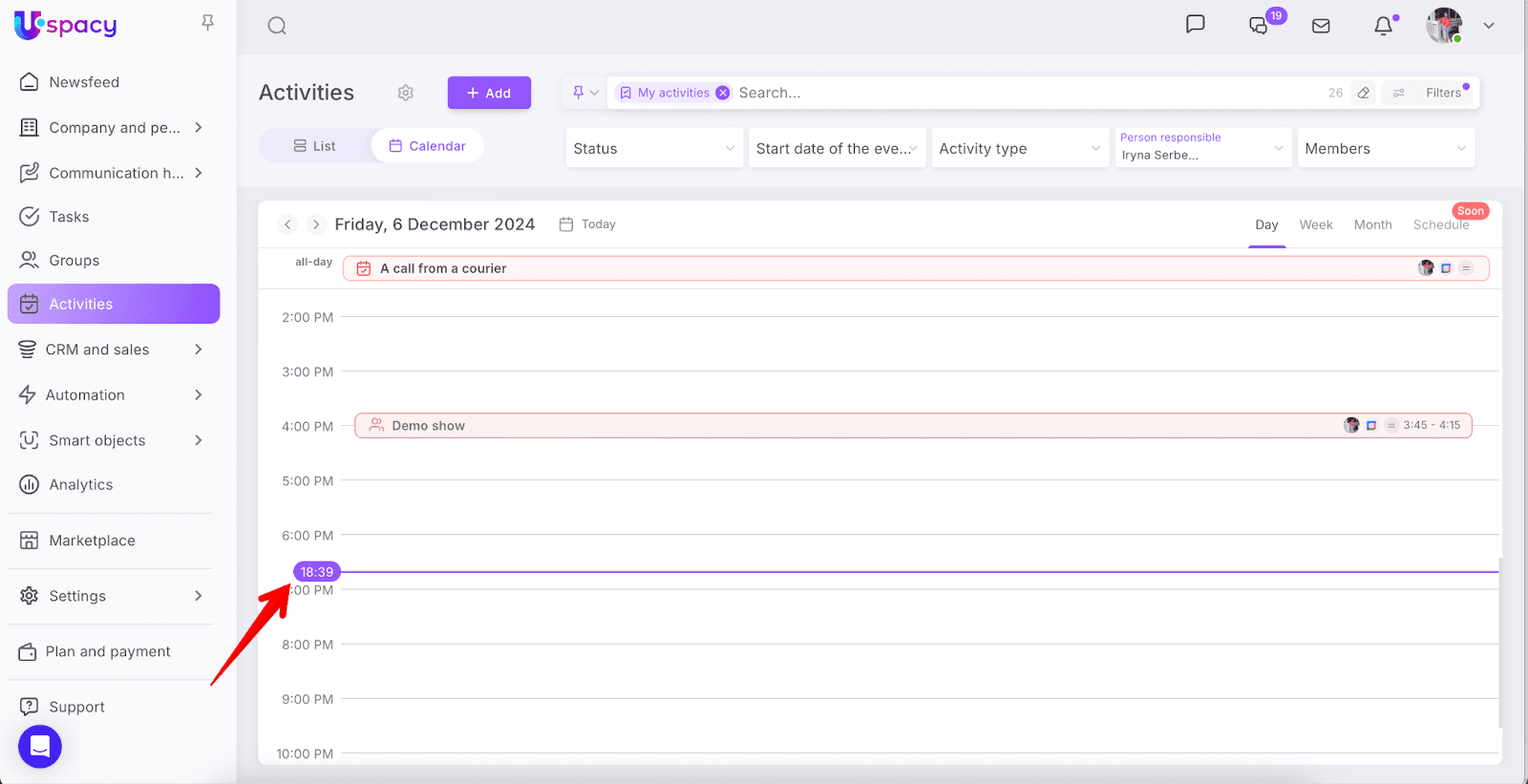Remove the My activities filter chip
This screenshot has height=784, width=1528.
(x=723, y=93)
